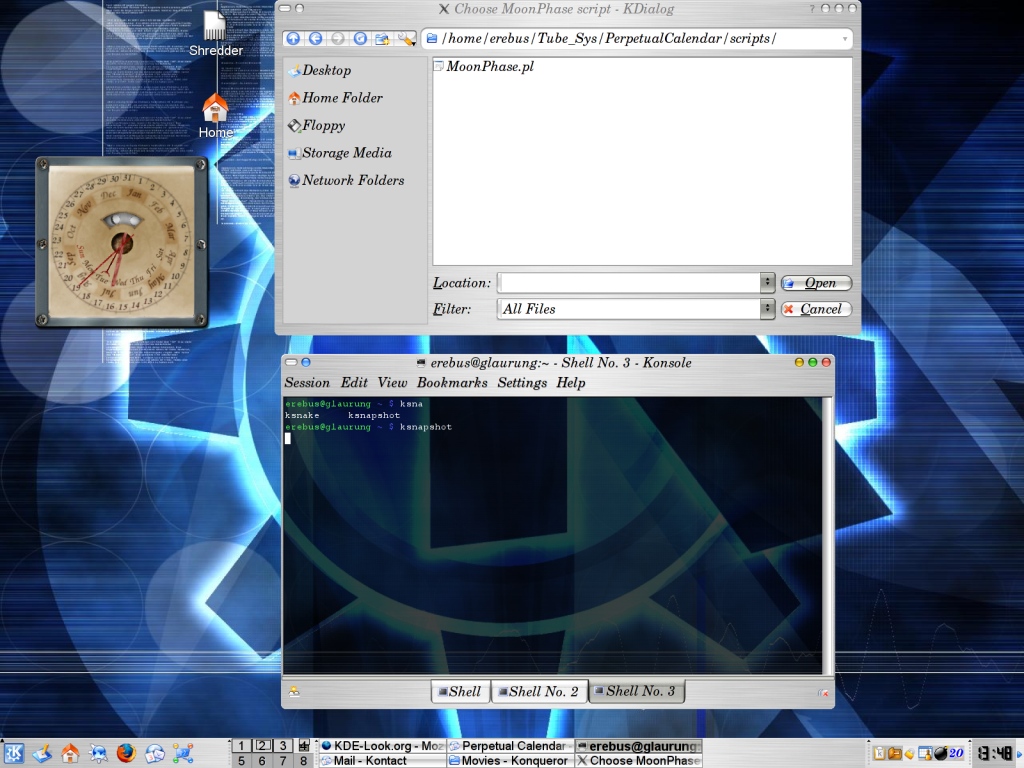Viewport: 1024px width, 768px height.
Task: Create a new folder in KDialog
Action: pyautogui.click(x=382, y=39)
